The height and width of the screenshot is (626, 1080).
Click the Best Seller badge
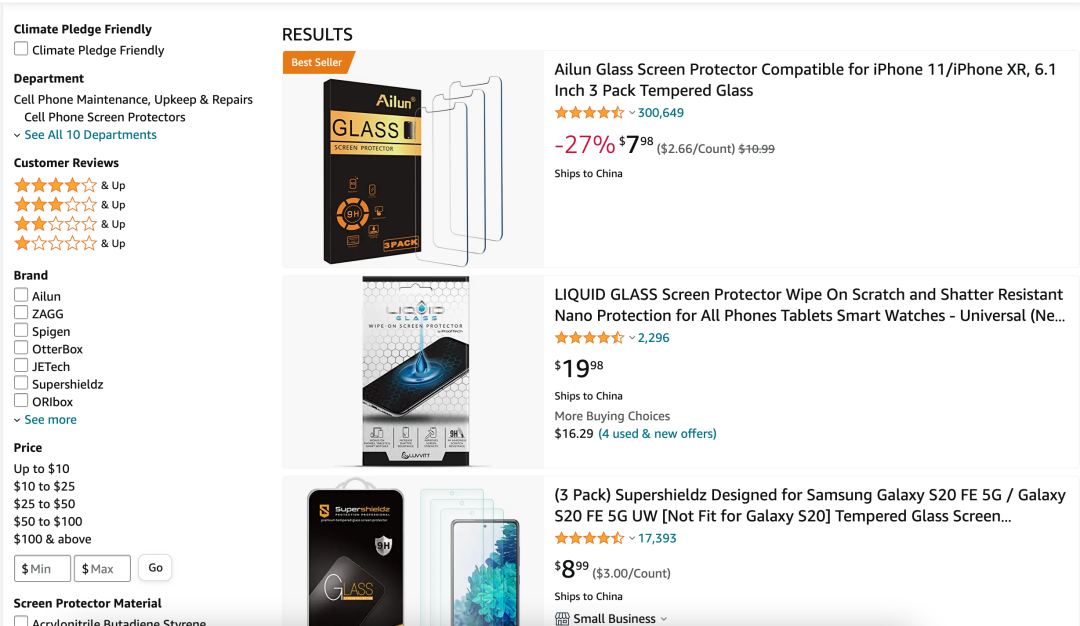317,62
